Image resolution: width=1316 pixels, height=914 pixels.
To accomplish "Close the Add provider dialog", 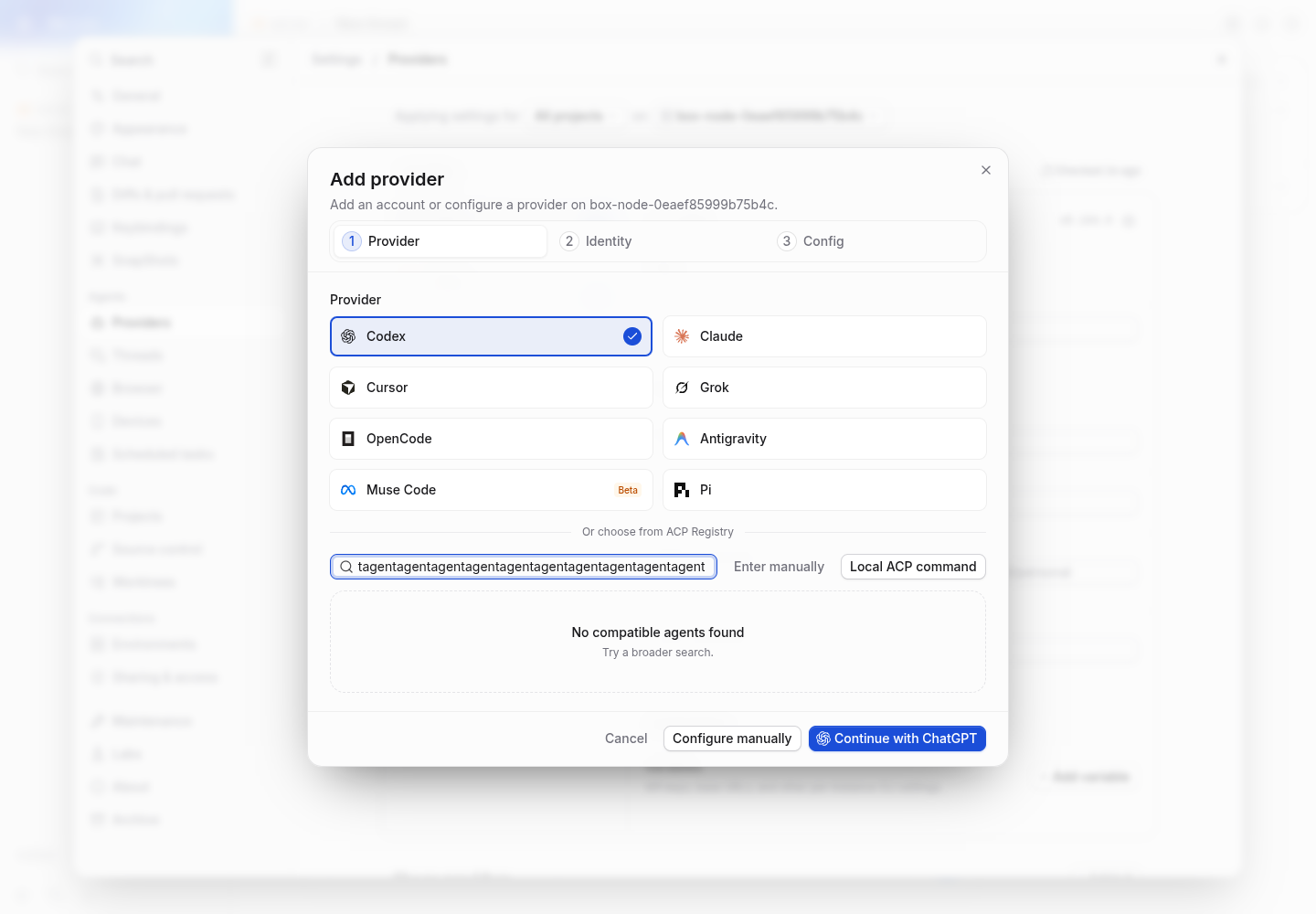I will click(x=986, y=170).
